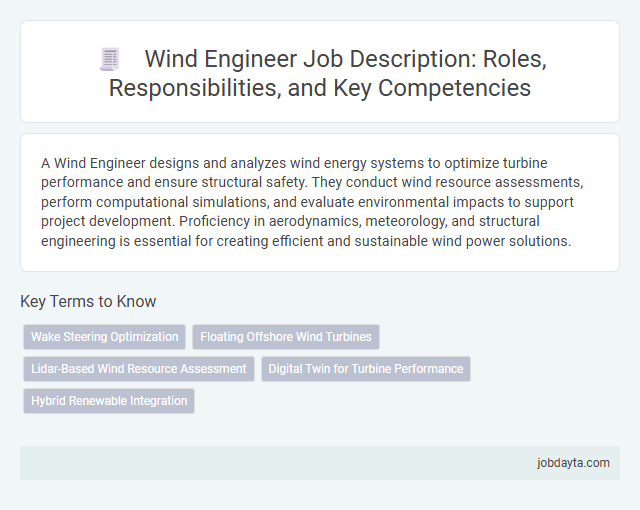Choose the Lidar-Based Wind Resource Assessment tag
Image resolution: width=640 pixels, height=510 pixels.
(x=139, y=369)
